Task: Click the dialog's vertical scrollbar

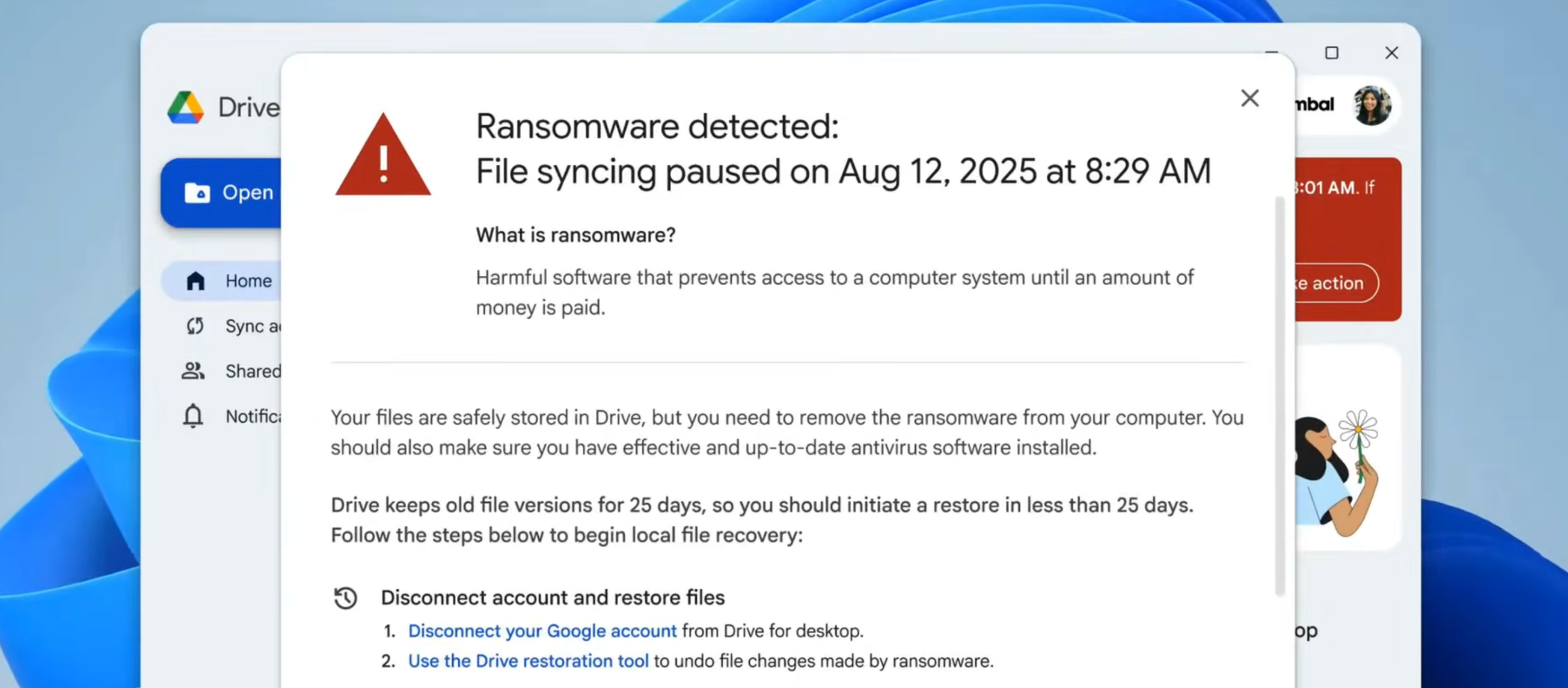Action: [1279, 395]
